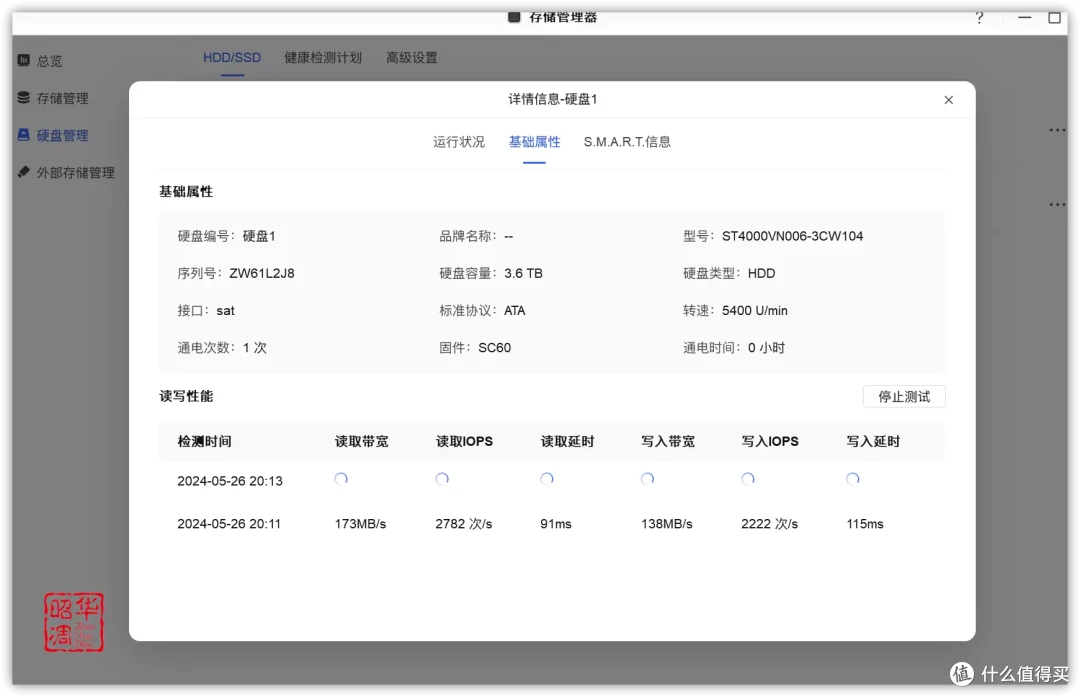Click the 检测时间 column header
Viewport: 1080px width, 697px height.
click(205, 441)
